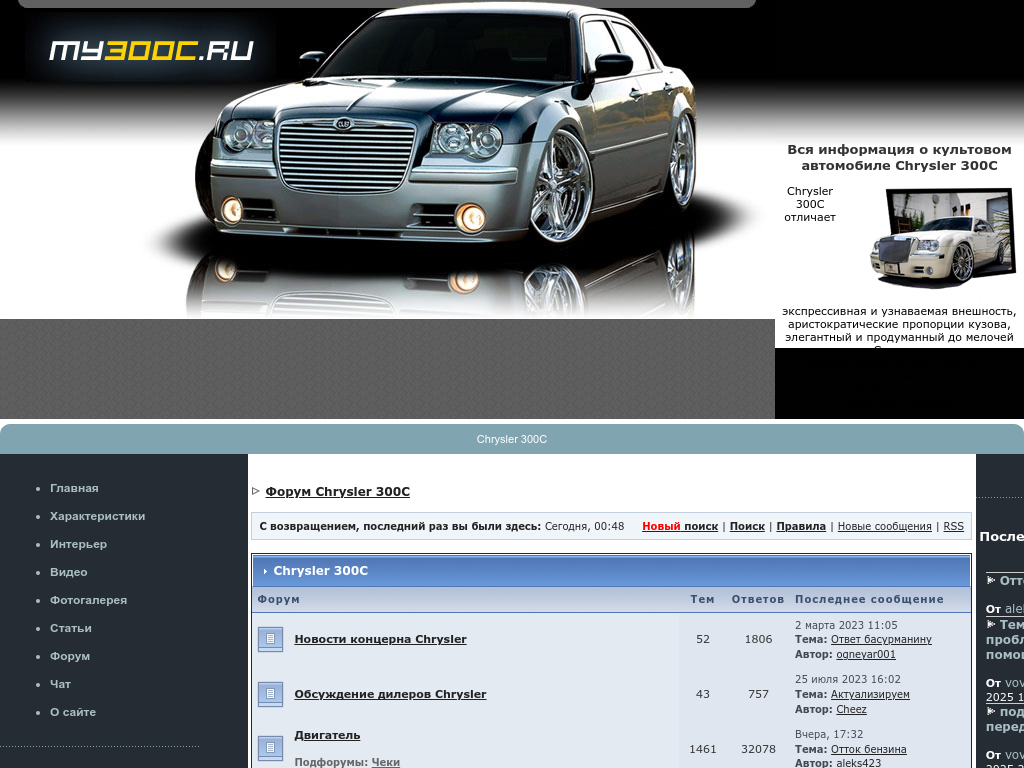Open topic Ответ басурманину
The width and height of the screenshot is (1024, 768).
pyautogui.click(x=881, y=639)
